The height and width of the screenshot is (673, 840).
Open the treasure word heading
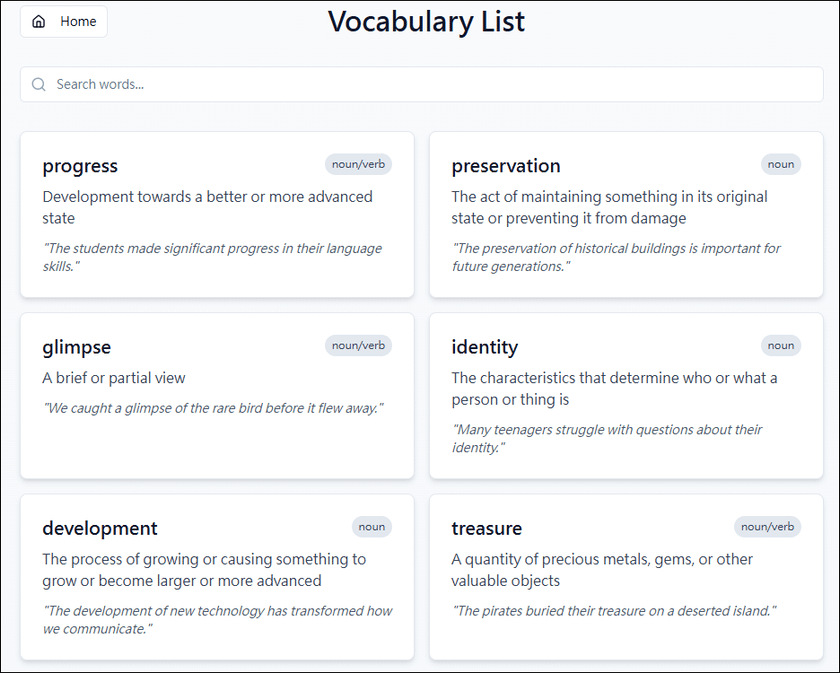[x=486, y=528]
